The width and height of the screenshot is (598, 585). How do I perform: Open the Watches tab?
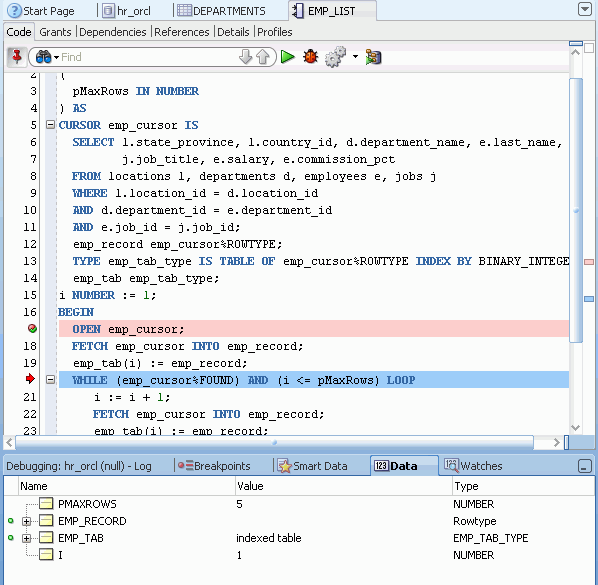click(473, 466)
